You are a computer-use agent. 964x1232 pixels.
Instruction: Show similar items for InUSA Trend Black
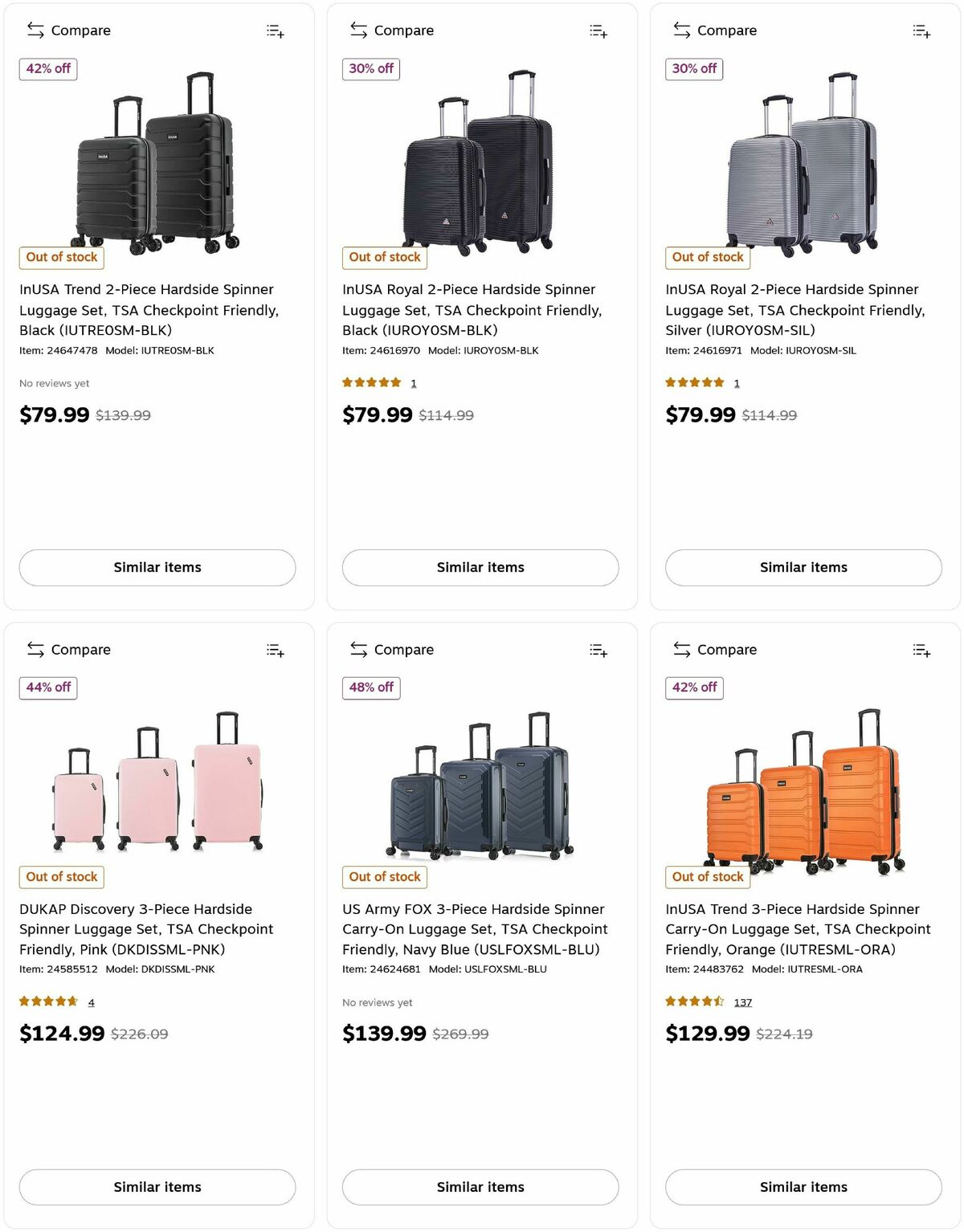pos(157,568)
